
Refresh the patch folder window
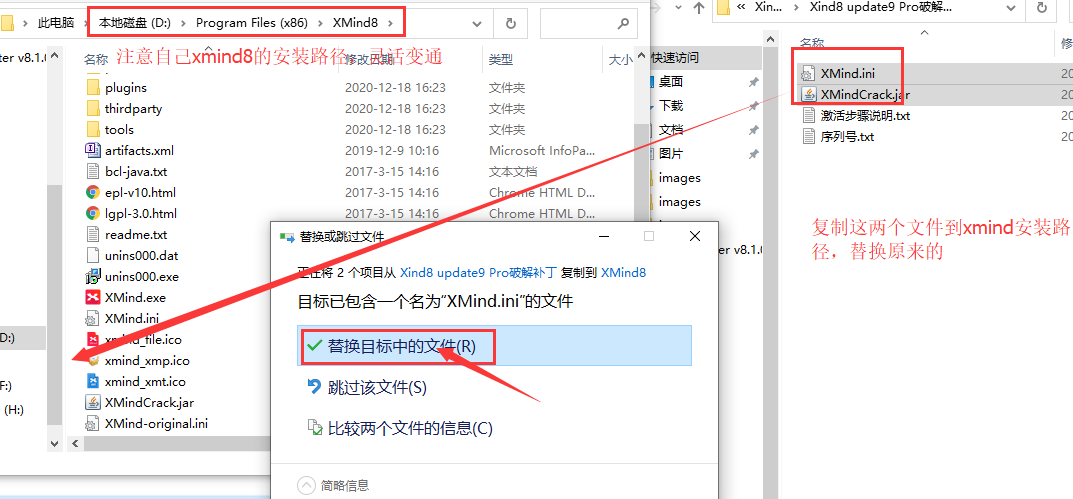(x=1042, y=8)
